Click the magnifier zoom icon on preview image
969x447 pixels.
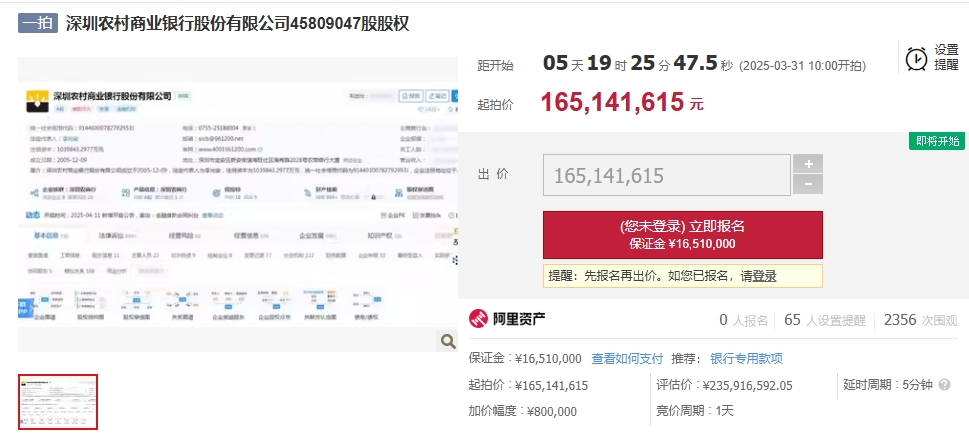point(446,341)
